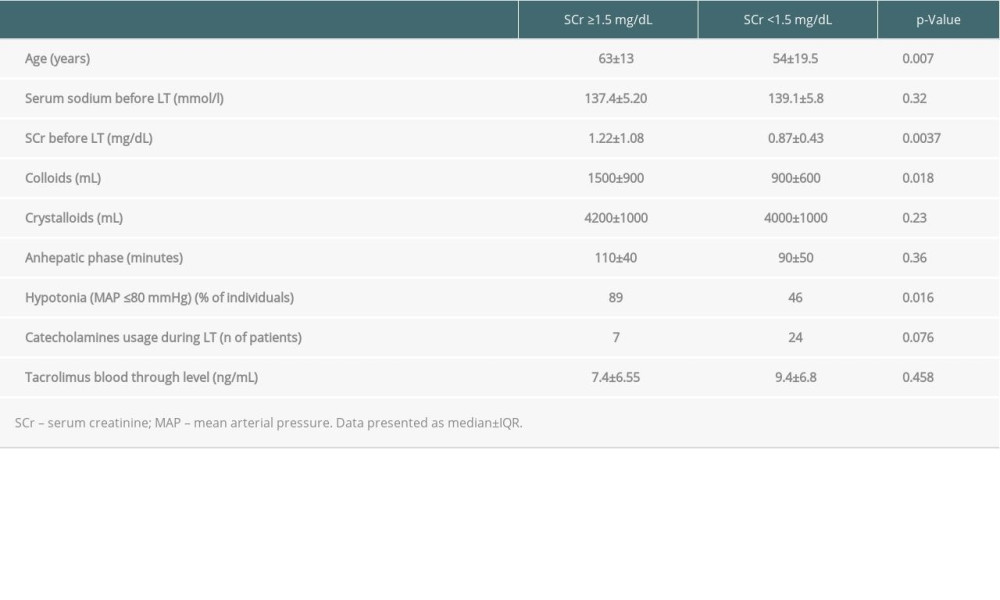The image size is (1000, 600).
Task: Click the p-value '0.076'
Action: pyautogui.click(x=918, y=337)
